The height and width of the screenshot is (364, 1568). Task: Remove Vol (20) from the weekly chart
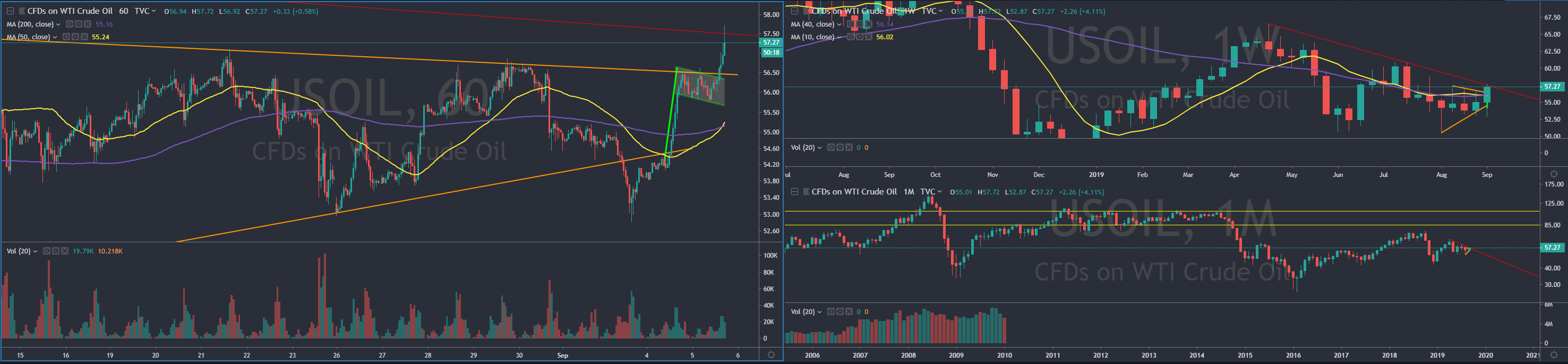(x=850, y=148)
